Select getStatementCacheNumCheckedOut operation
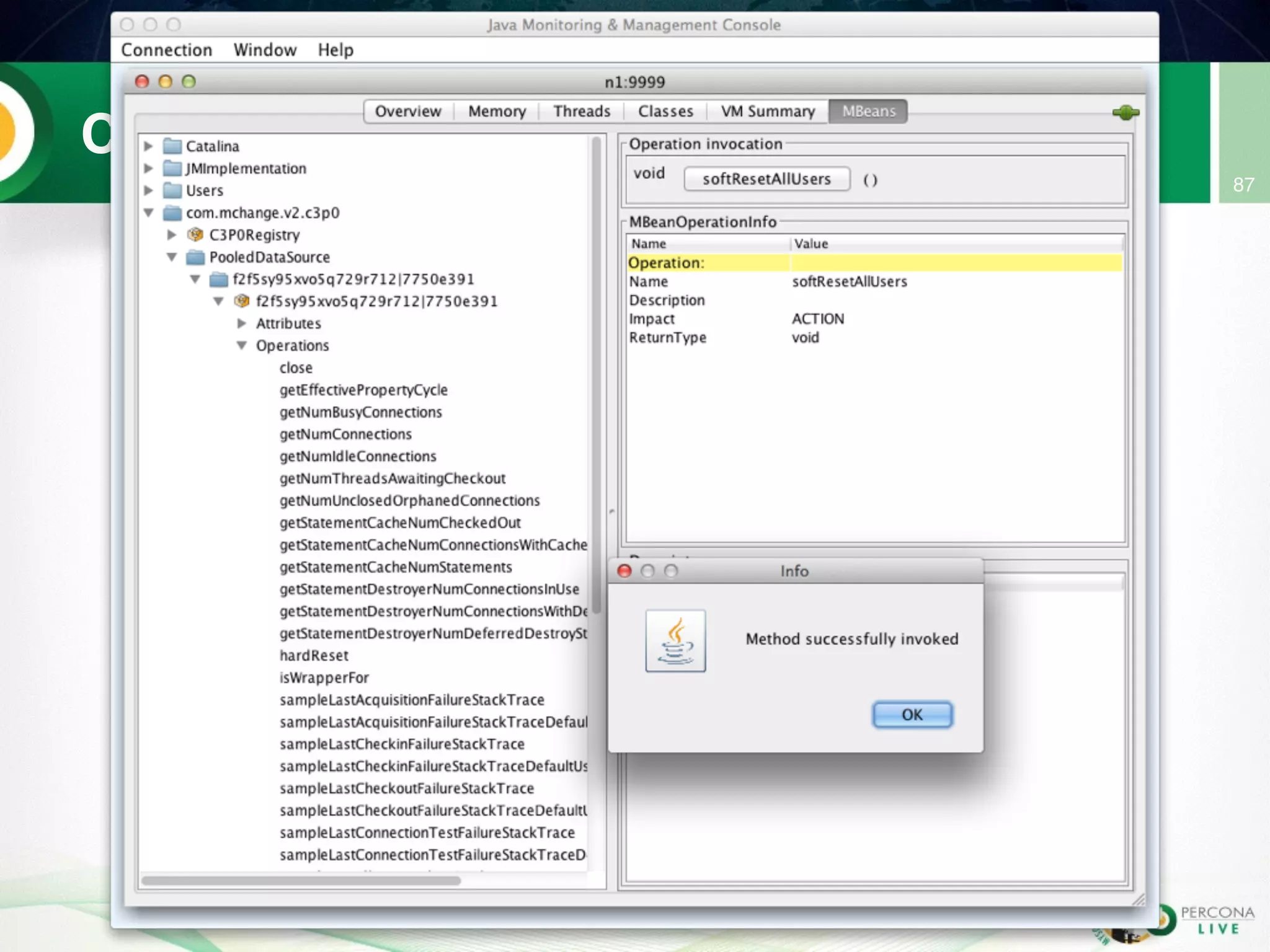Screen dimensions: 1270x952 (400, 523)
